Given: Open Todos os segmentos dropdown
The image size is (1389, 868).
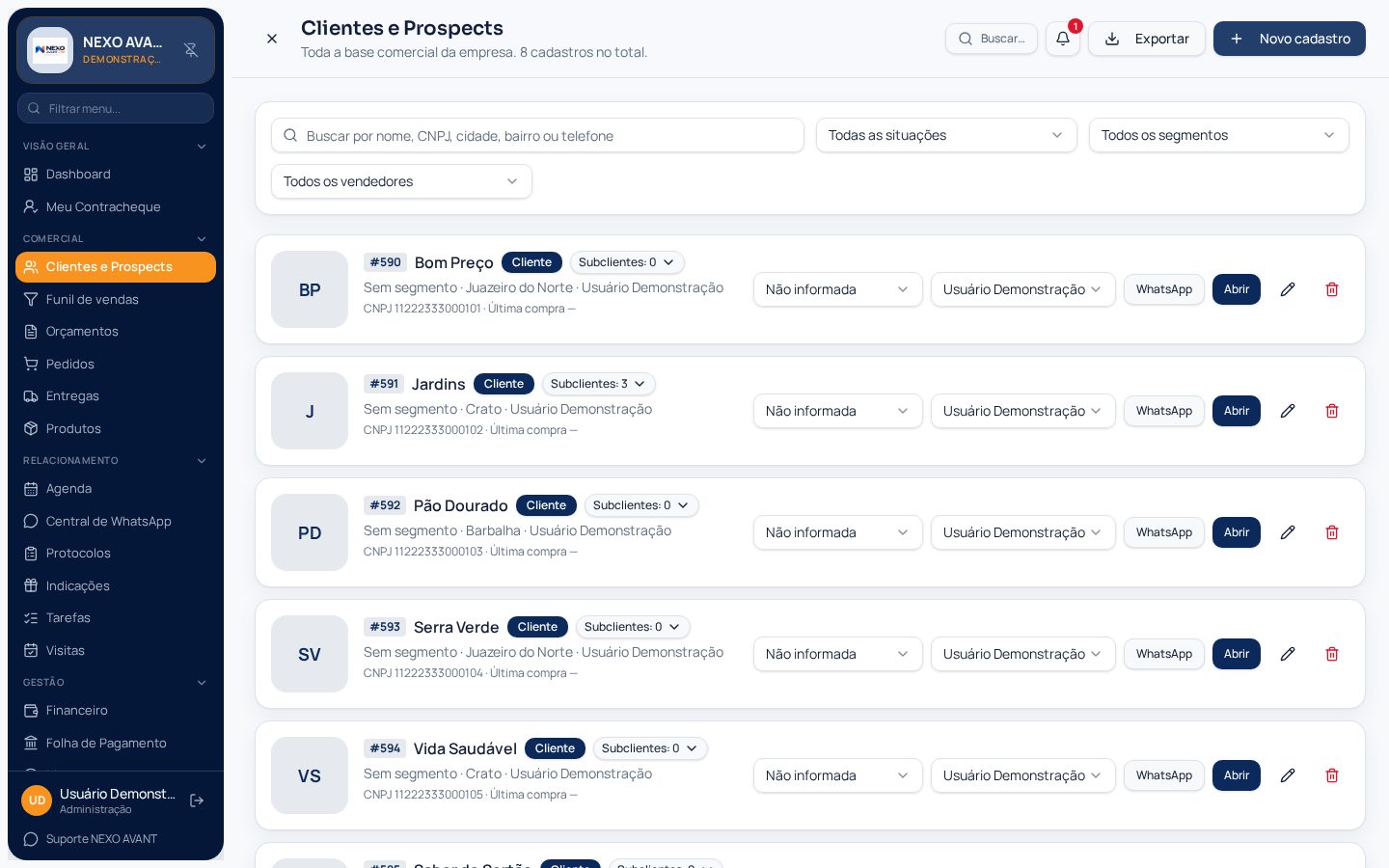Looking at the screenshot, I should click(1218, 135).
